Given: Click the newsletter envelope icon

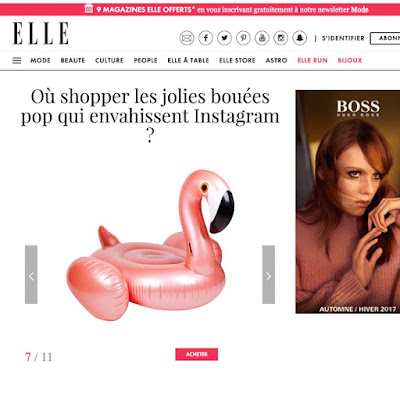Looking at the screenshot, I should (187, 38).
